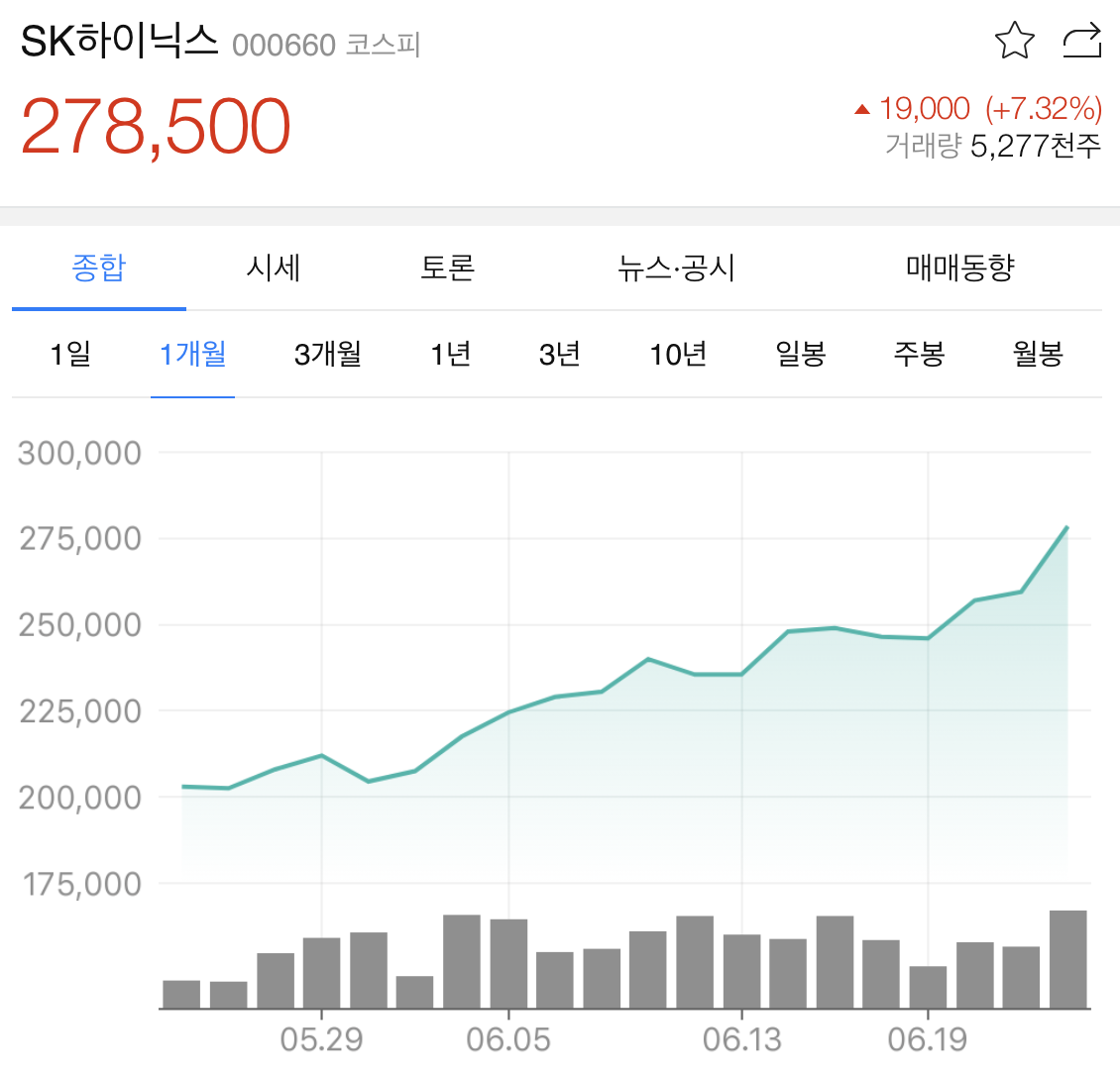The width and height of the screenshot is (1120, 1080).
Task: Select the 월봉 monthly candle view
Action: [x=1038, y=355]
